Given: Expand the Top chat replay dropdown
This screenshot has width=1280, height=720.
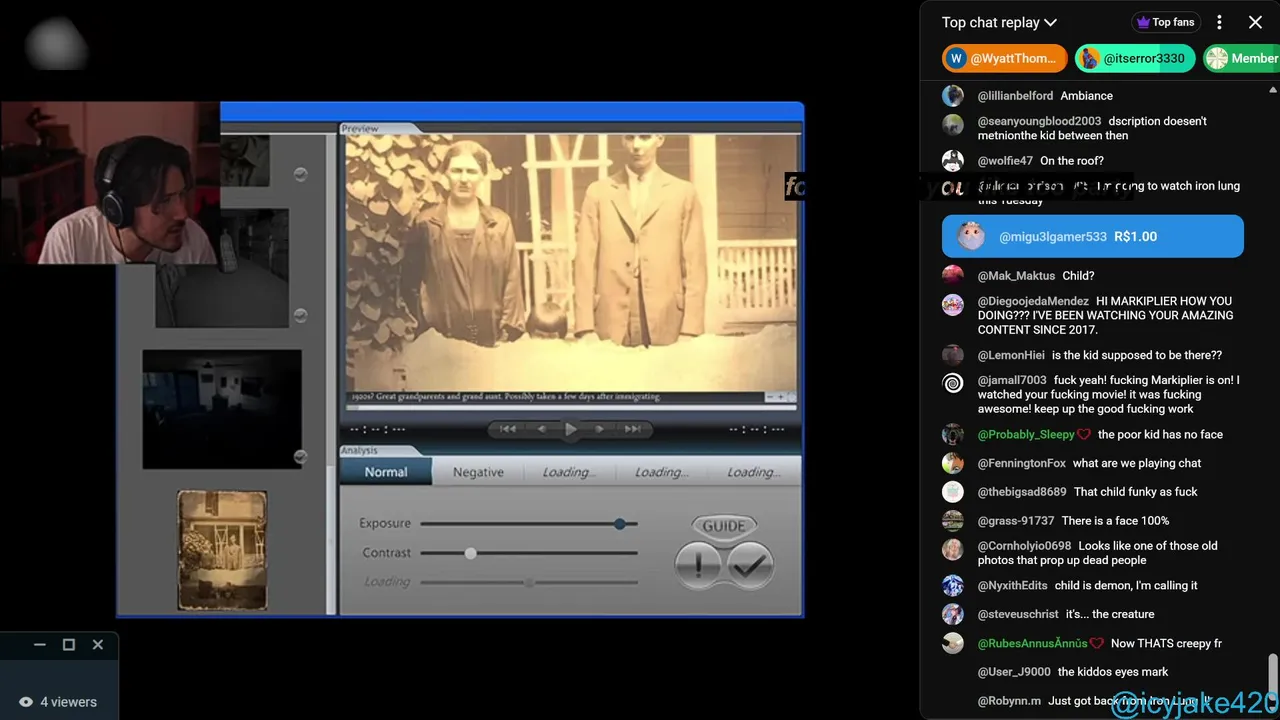Looking at the screenshot, I should point(999,22).
